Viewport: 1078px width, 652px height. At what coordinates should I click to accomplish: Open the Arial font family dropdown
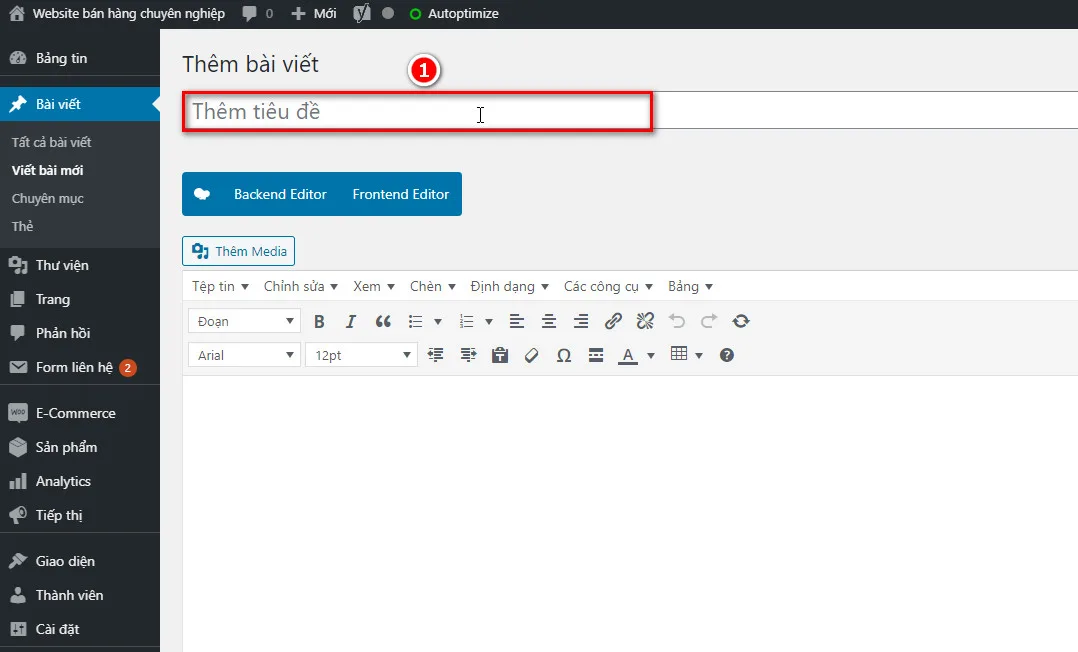tap(244, 355)
